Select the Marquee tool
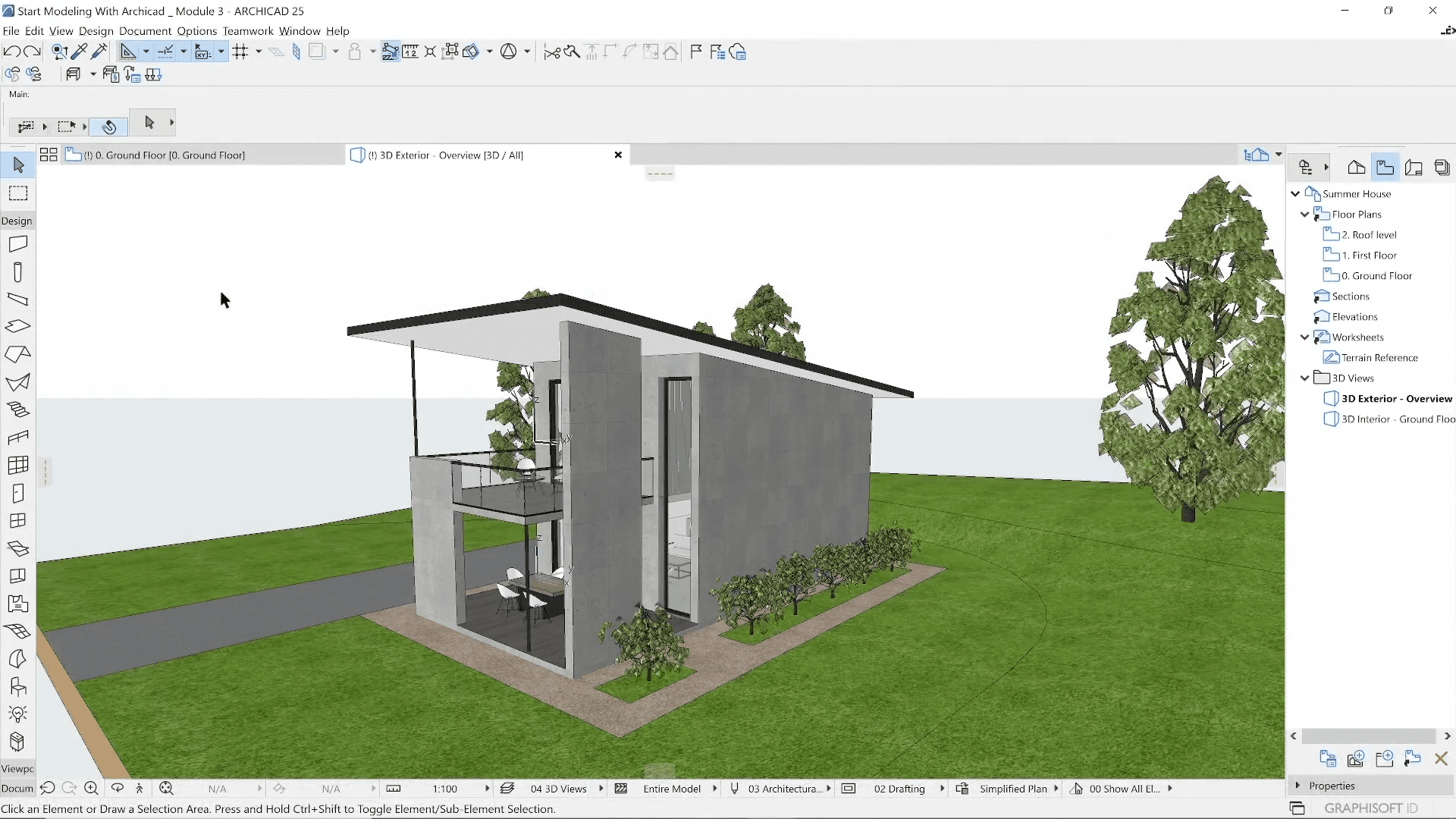The height and width of the screenshot is (819, 1456). click(18, 193)
